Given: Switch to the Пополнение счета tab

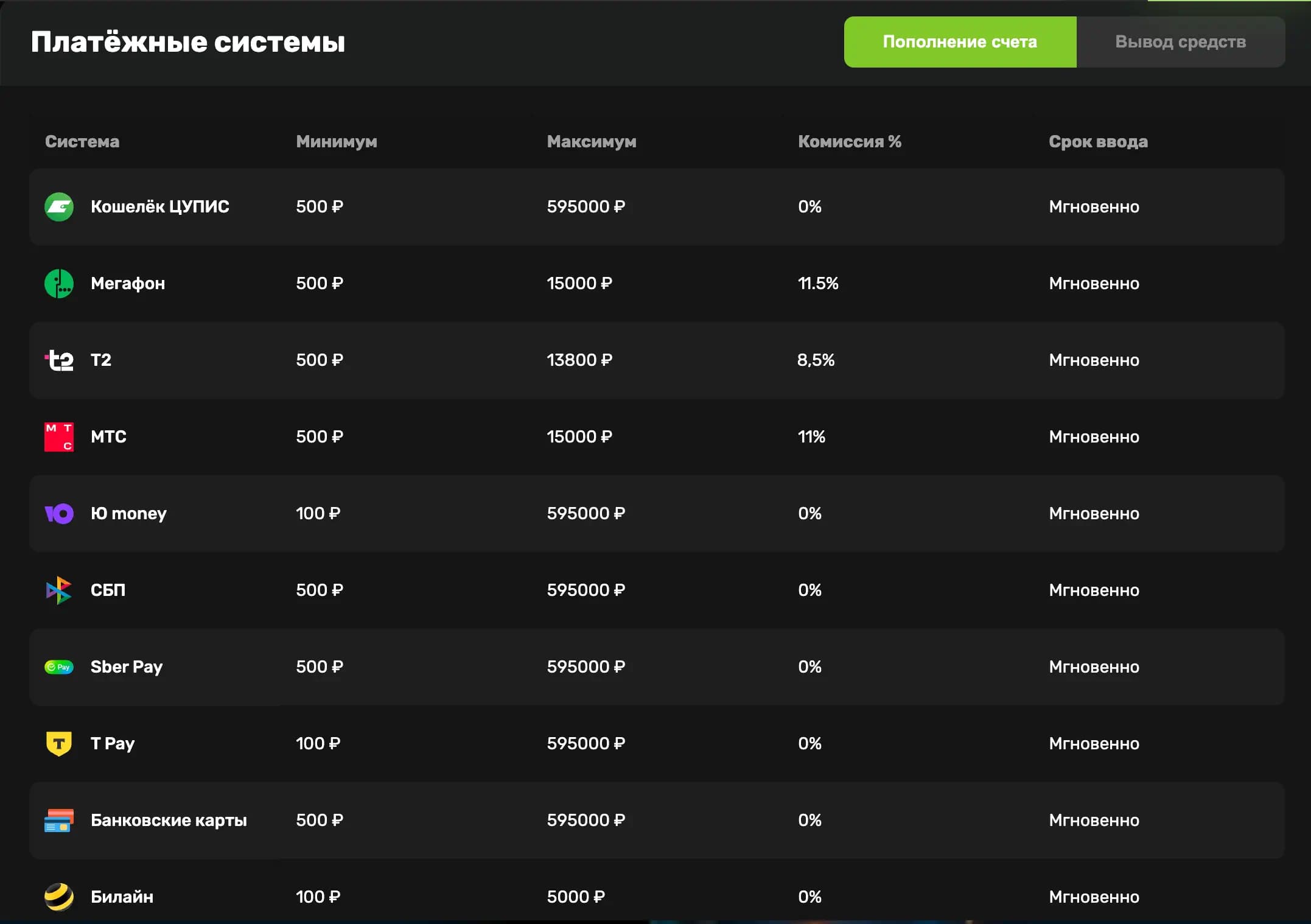Looking at the screenshot, I should pos(960,42).
